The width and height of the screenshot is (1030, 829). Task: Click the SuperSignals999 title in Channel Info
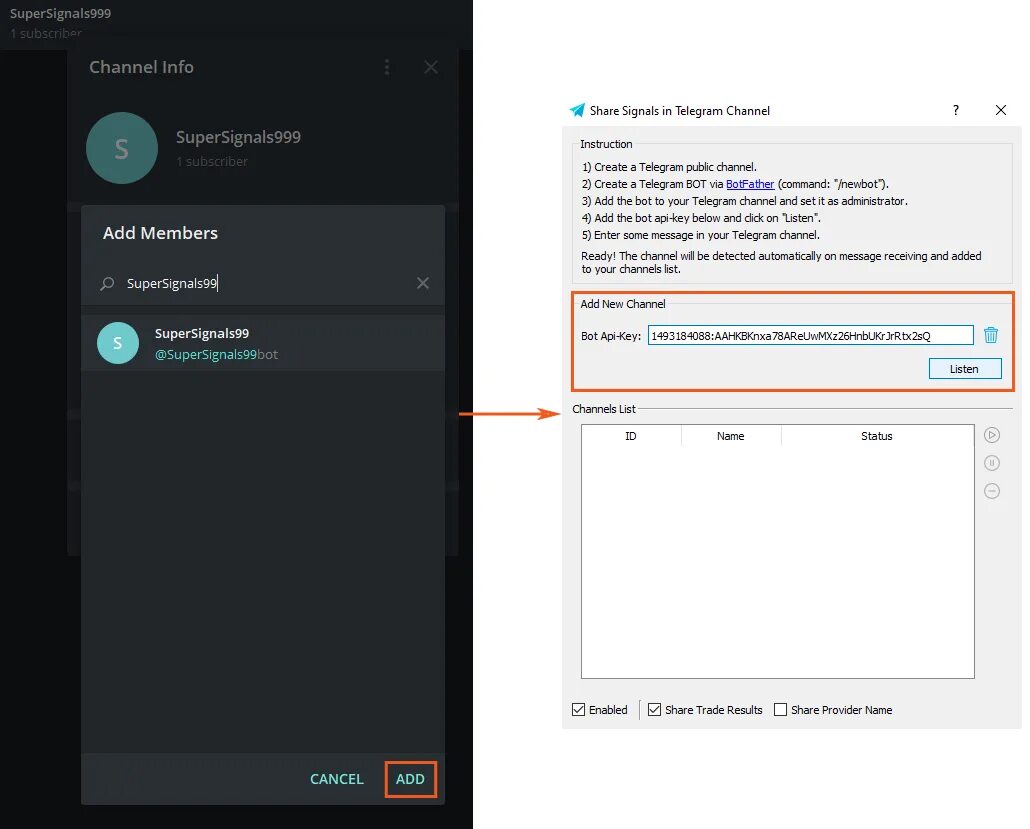tap(238, 137)
